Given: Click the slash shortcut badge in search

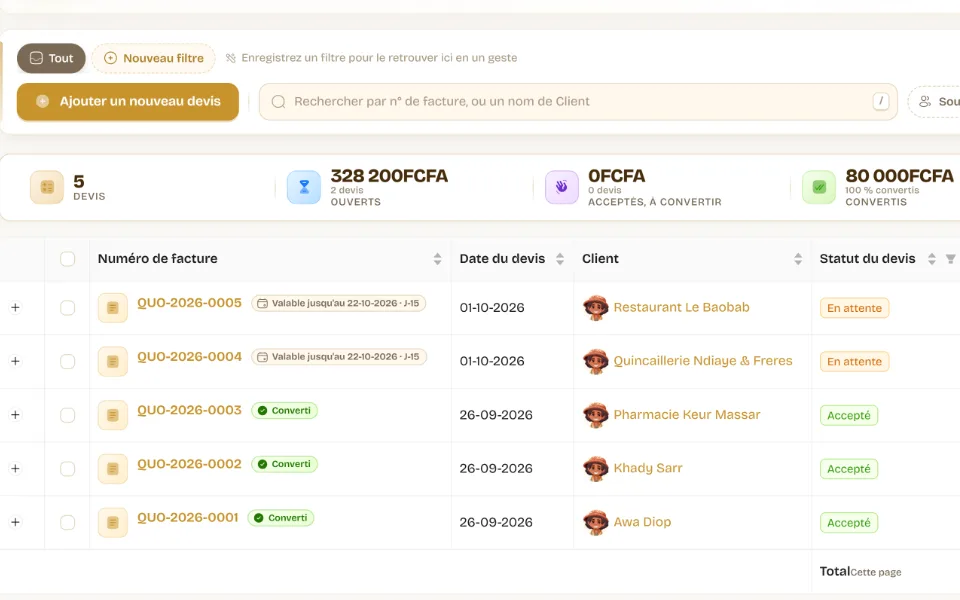Looking at the screenshot, I should (x=880, y=101).
